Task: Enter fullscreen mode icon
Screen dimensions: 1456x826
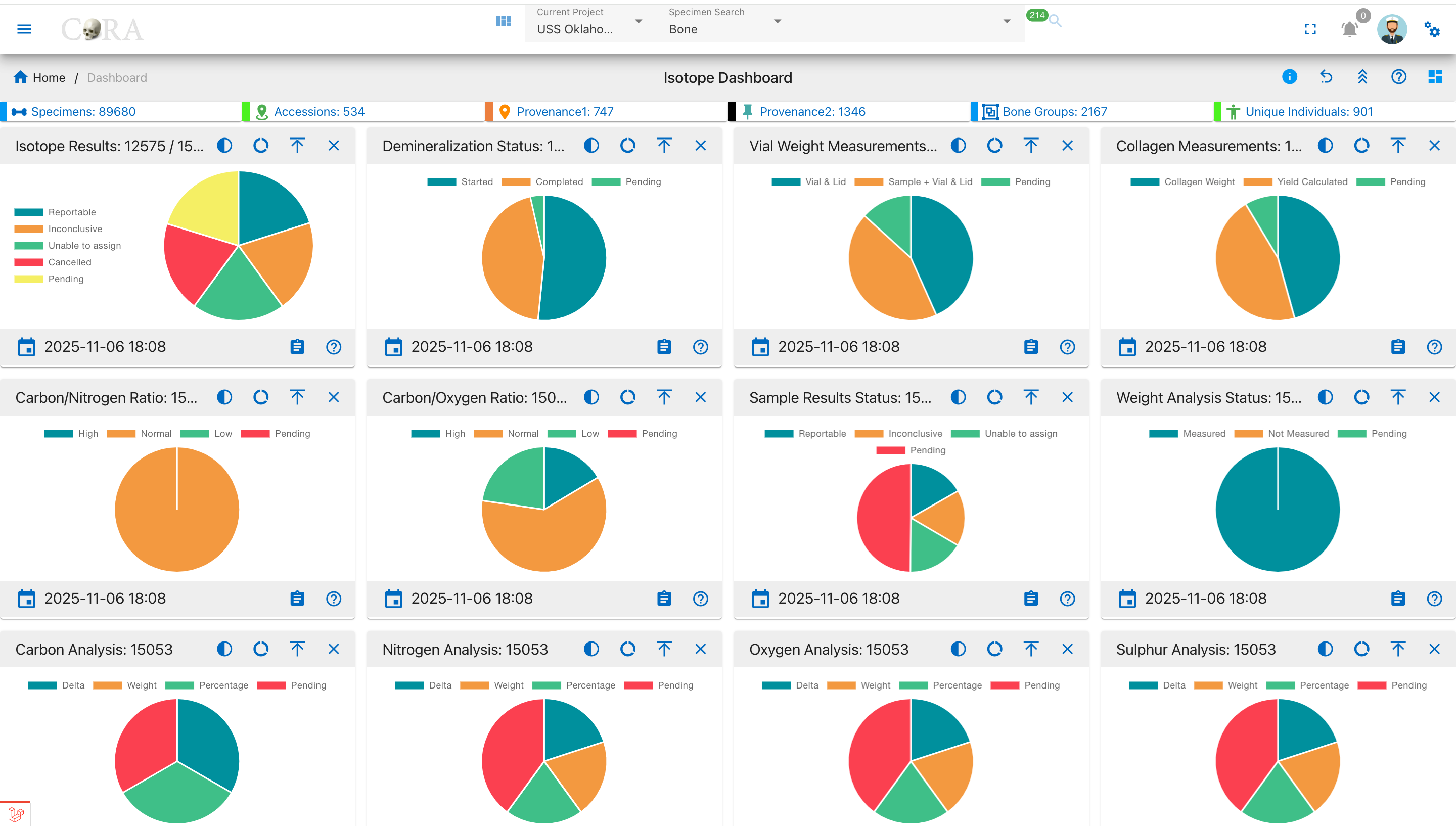Action: [x=1310, y=29]
